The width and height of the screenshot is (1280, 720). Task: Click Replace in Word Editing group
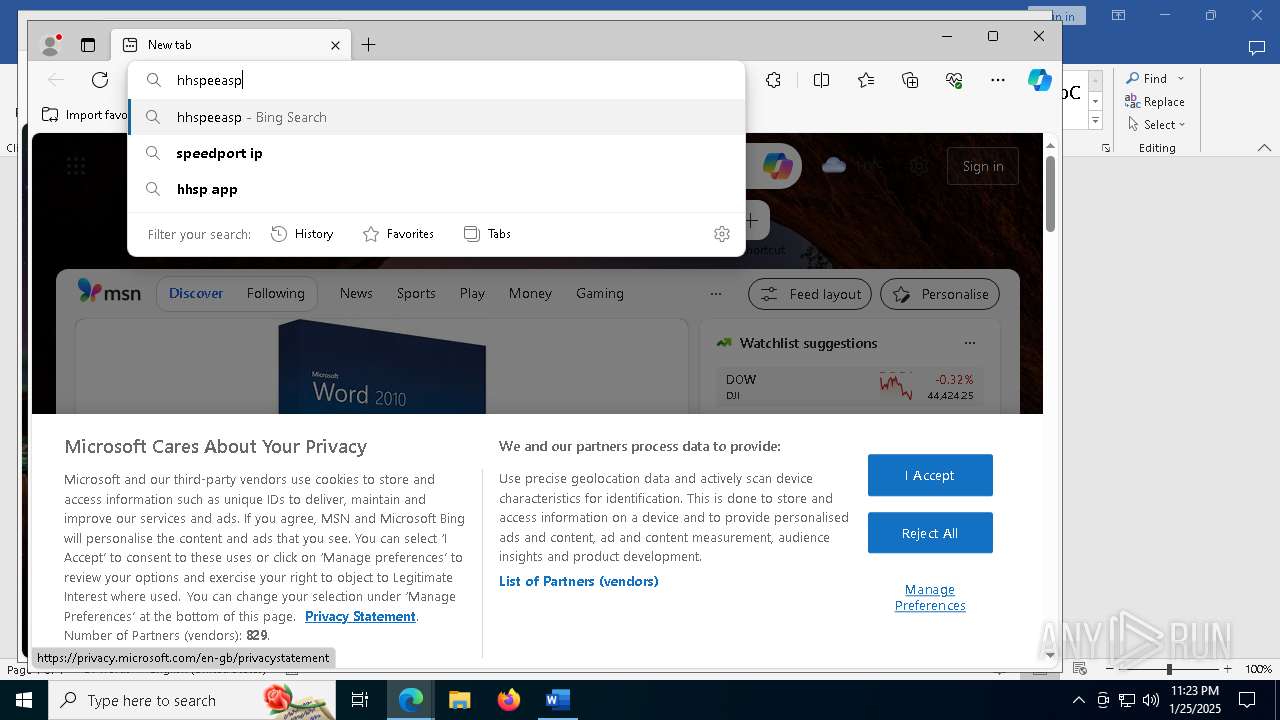tap(1155, 102)
